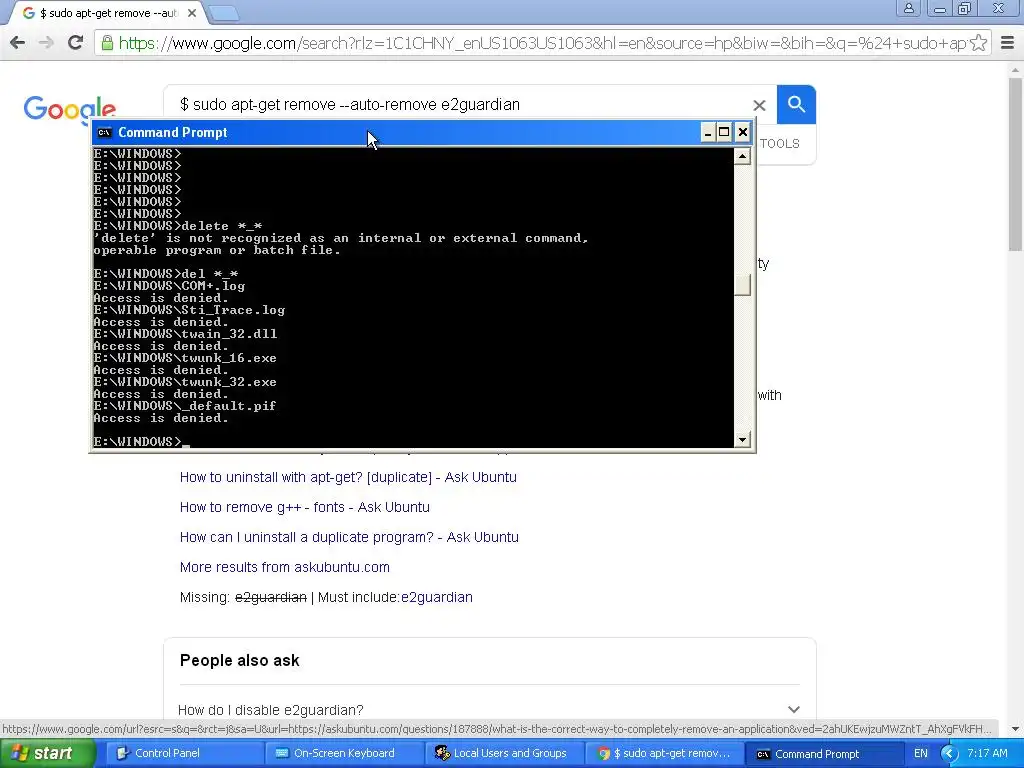This screenshot has width=1024, height=768.
Task: Switch to Chrome taskbar button
Action: tap(664, 753)
